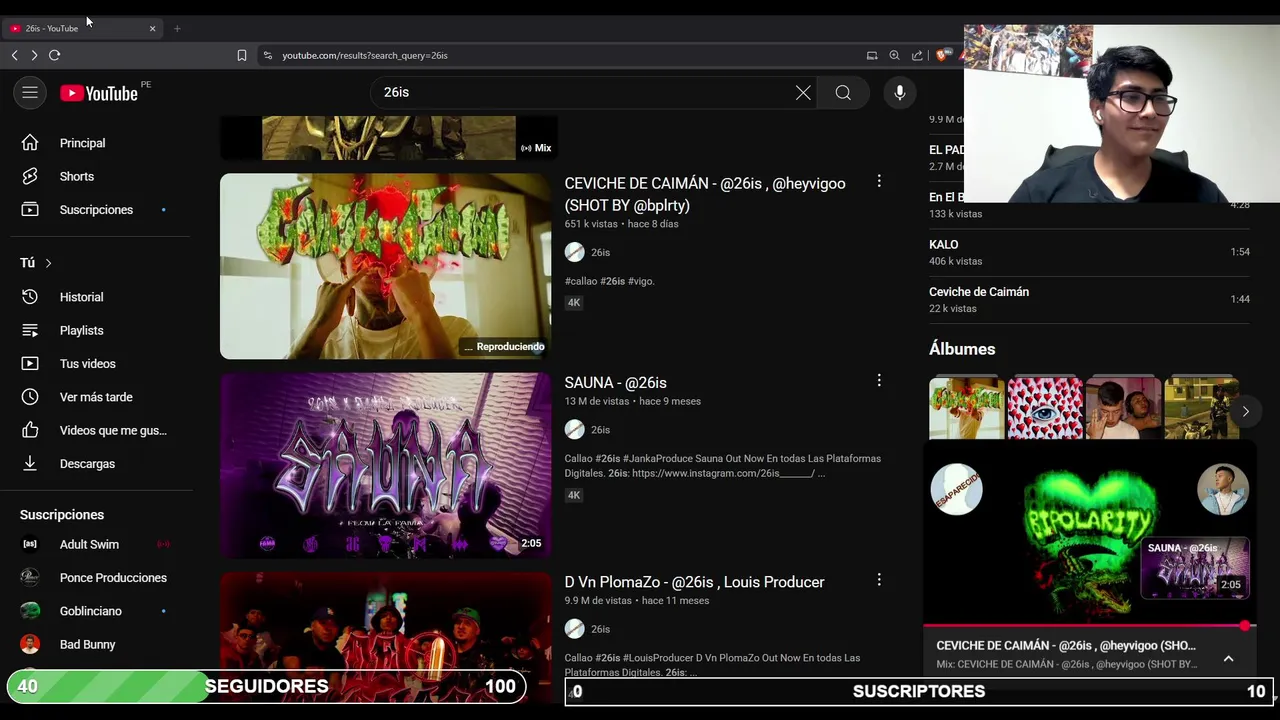
Task: Open a new browser tab
Action: 177,28
